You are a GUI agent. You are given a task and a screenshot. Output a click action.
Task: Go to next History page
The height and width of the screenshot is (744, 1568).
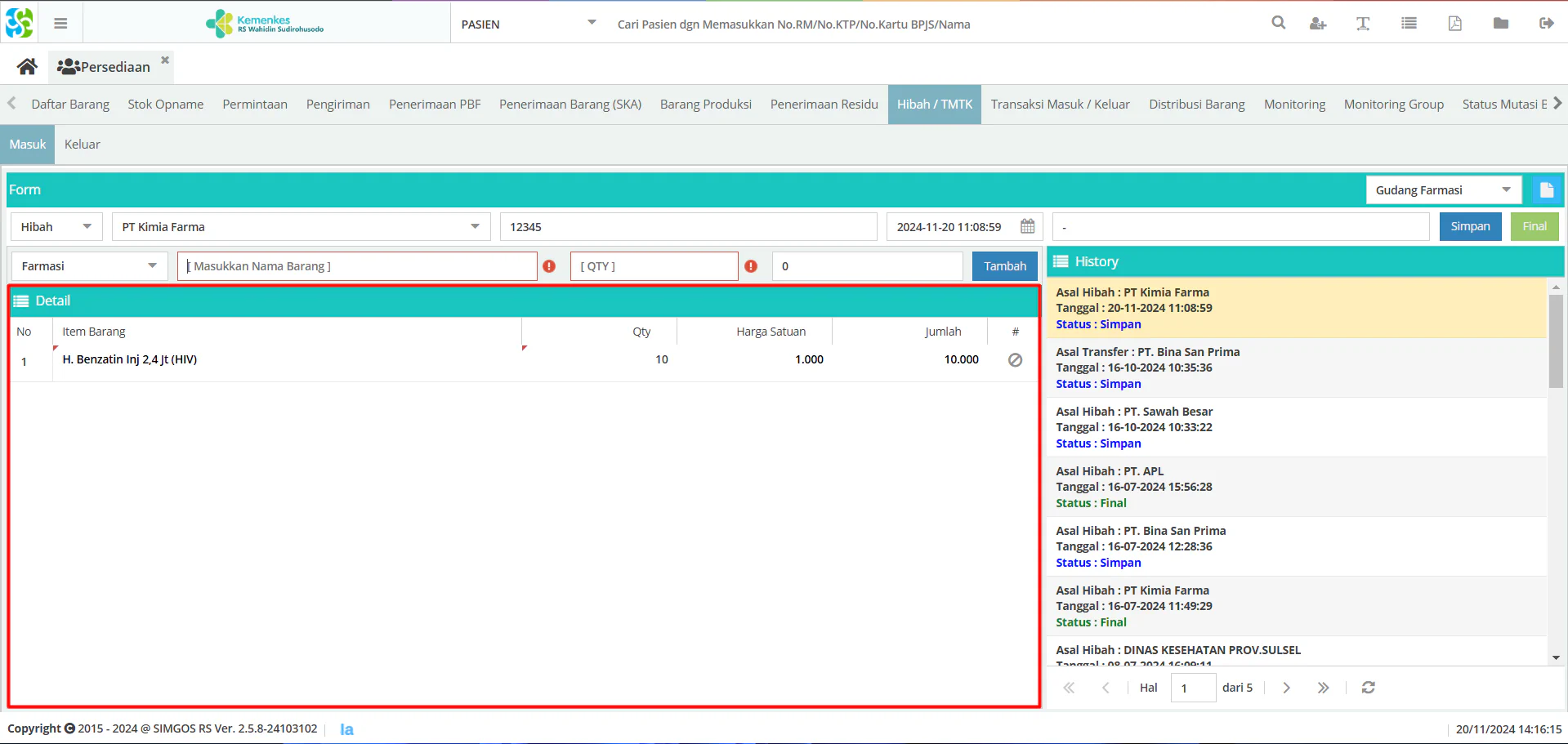tap(1286, 688)
